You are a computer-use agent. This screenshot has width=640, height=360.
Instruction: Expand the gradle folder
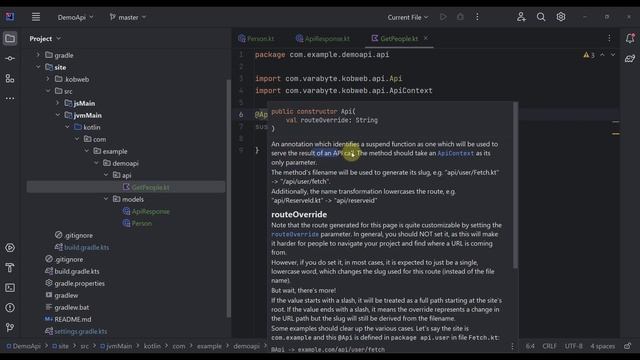(x=38, y=55)
